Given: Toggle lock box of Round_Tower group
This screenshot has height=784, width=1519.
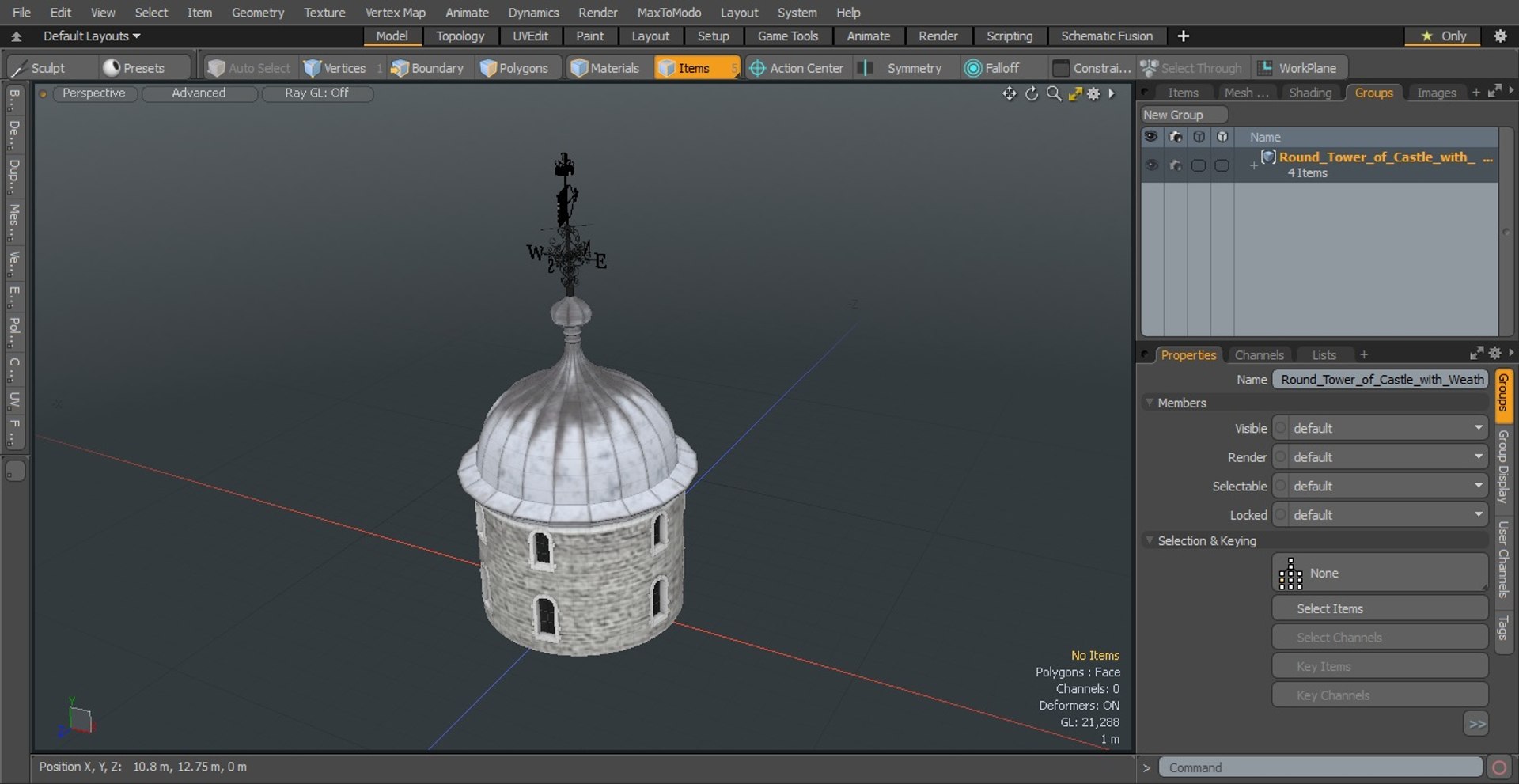Looking at the screenshot, I should pos(1222,165).
